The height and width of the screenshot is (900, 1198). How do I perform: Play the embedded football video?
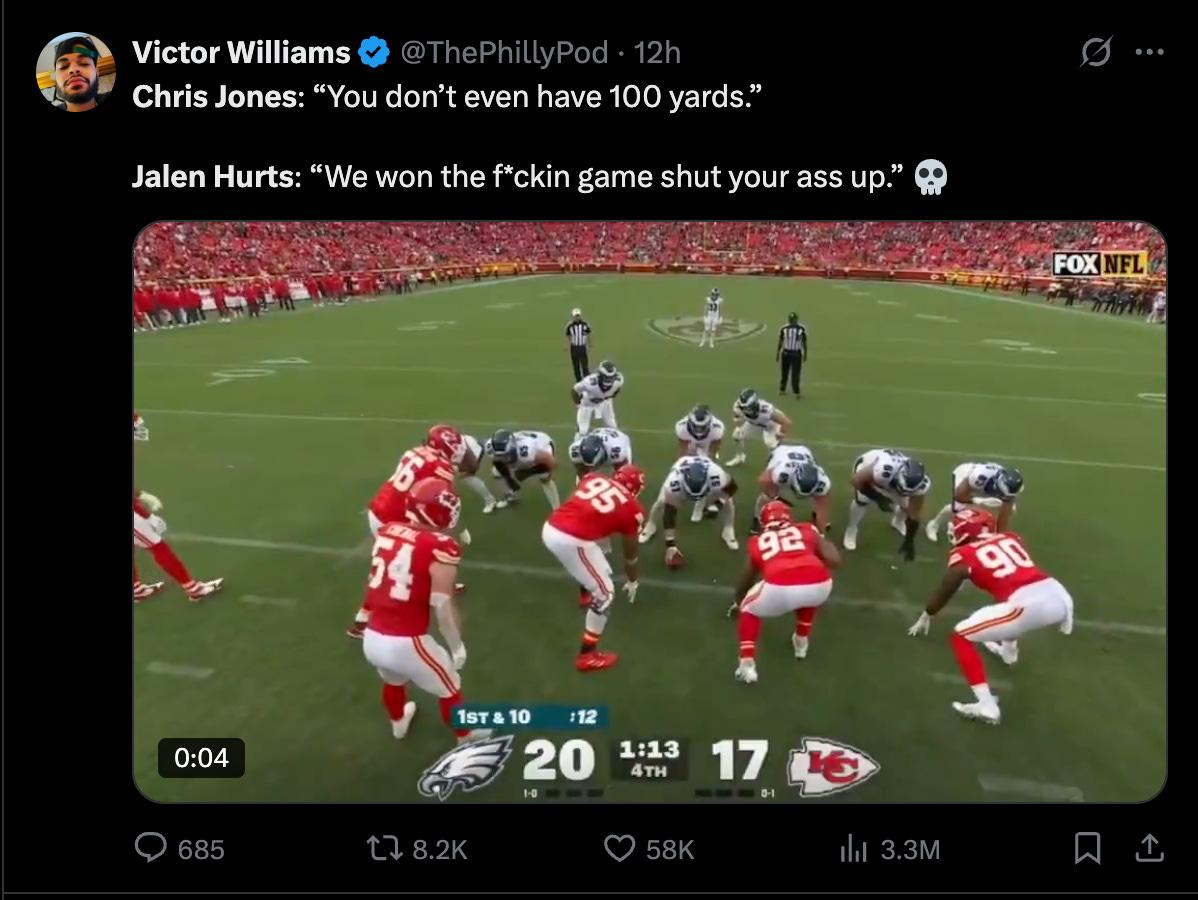point(649,512)
